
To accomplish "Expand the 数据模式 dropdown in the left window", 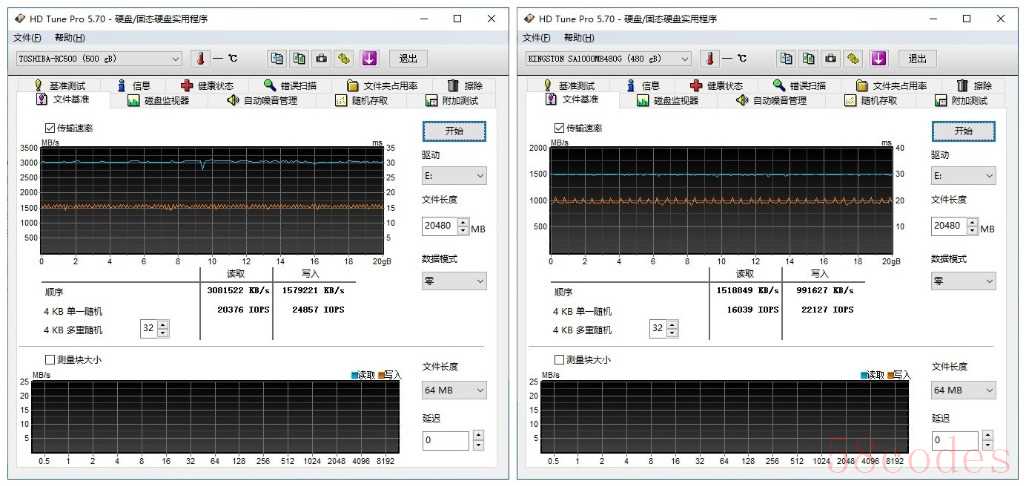I will pos(454,281).
